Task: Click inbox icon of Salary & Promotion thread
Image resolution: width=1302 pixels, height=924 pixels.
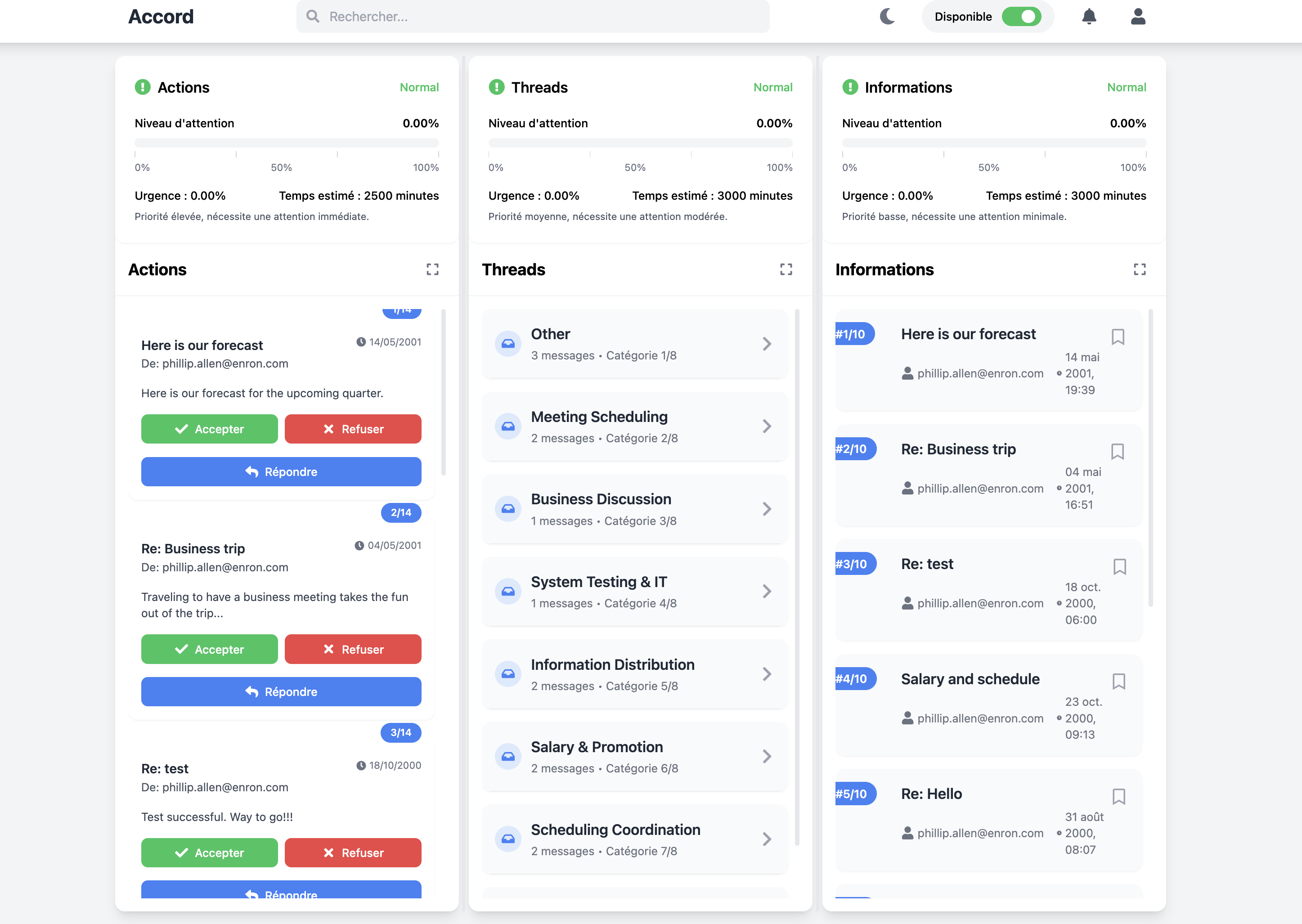Action: [x=507, y=757]
